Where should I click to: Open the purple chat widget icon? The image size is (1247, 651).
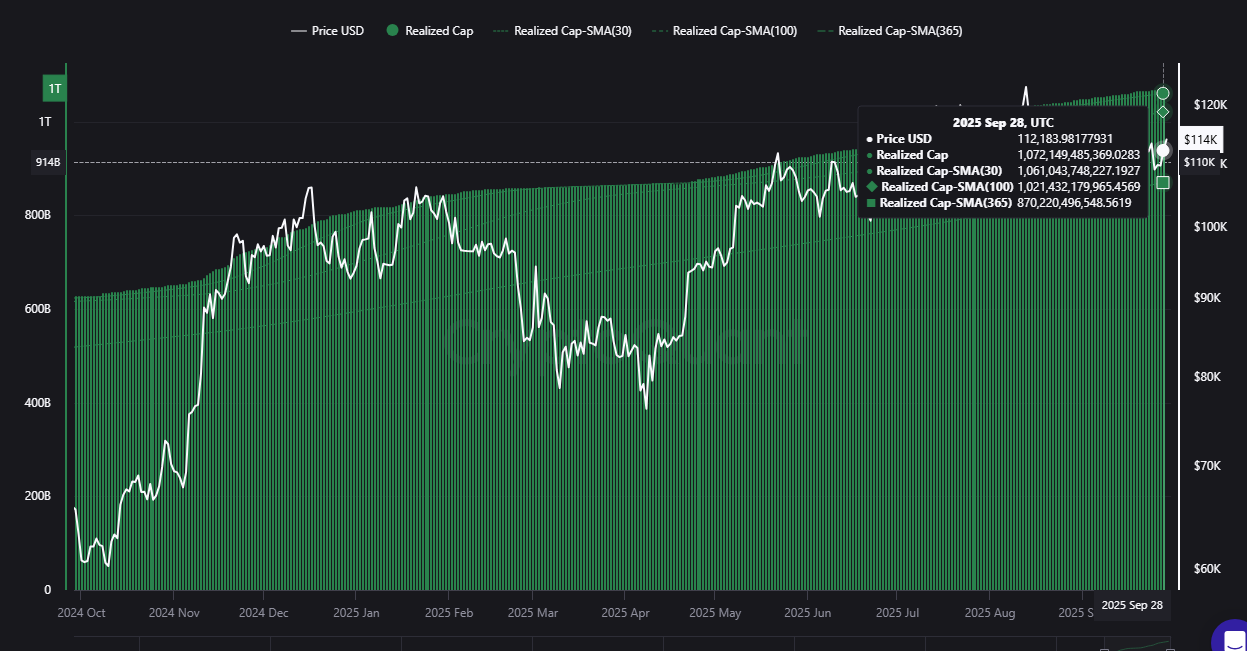point(1229,636)
